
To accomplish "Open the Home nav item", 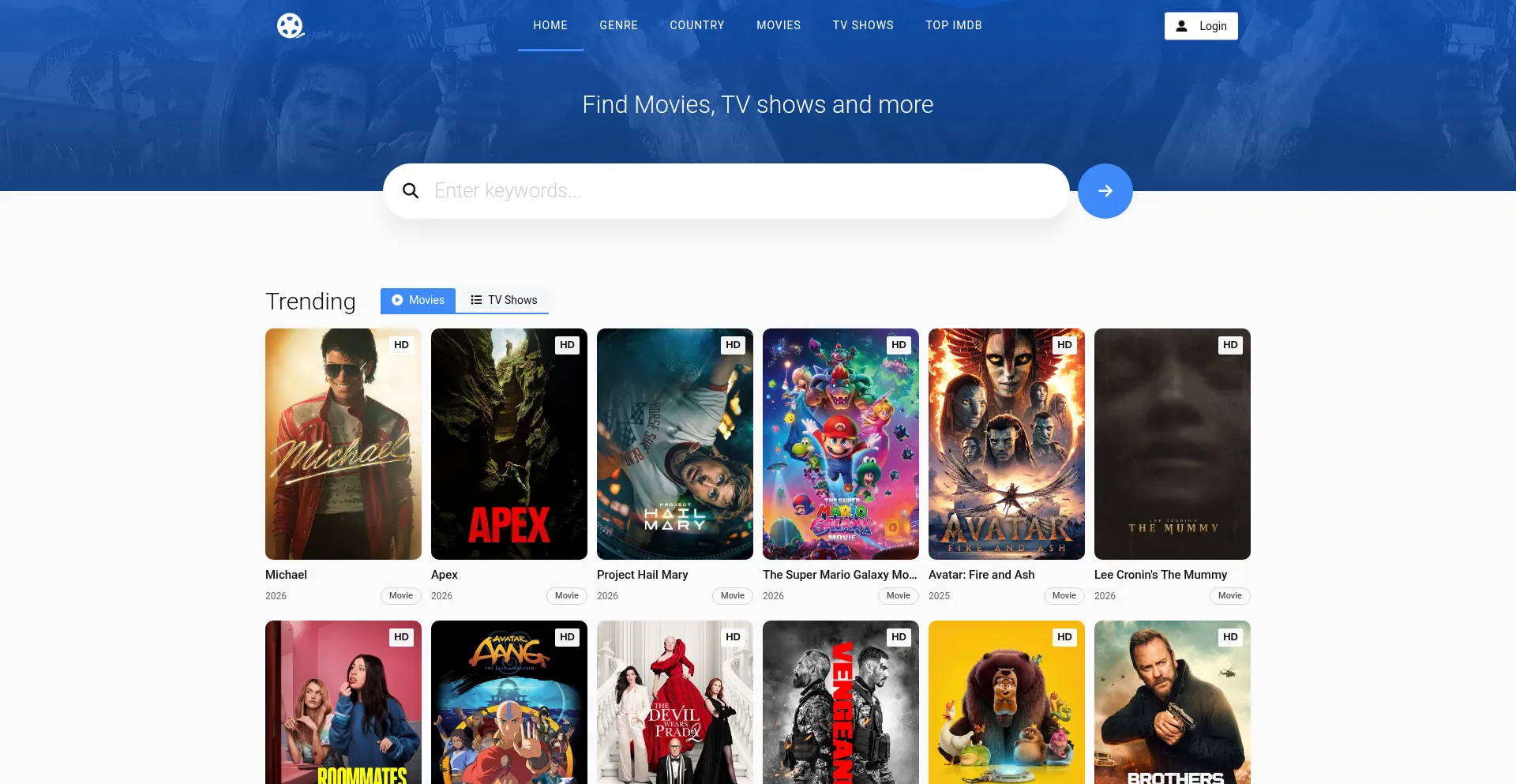I will 550,25.
